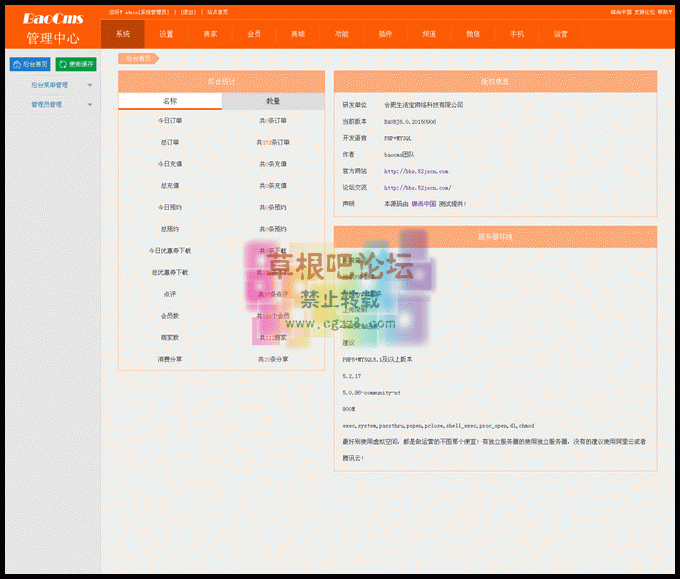Image resolution: width=680 pixels, height=579 pixels.
Task: Click 锦尚中国 link in 声明 row
Action: [x=424, y=204]
